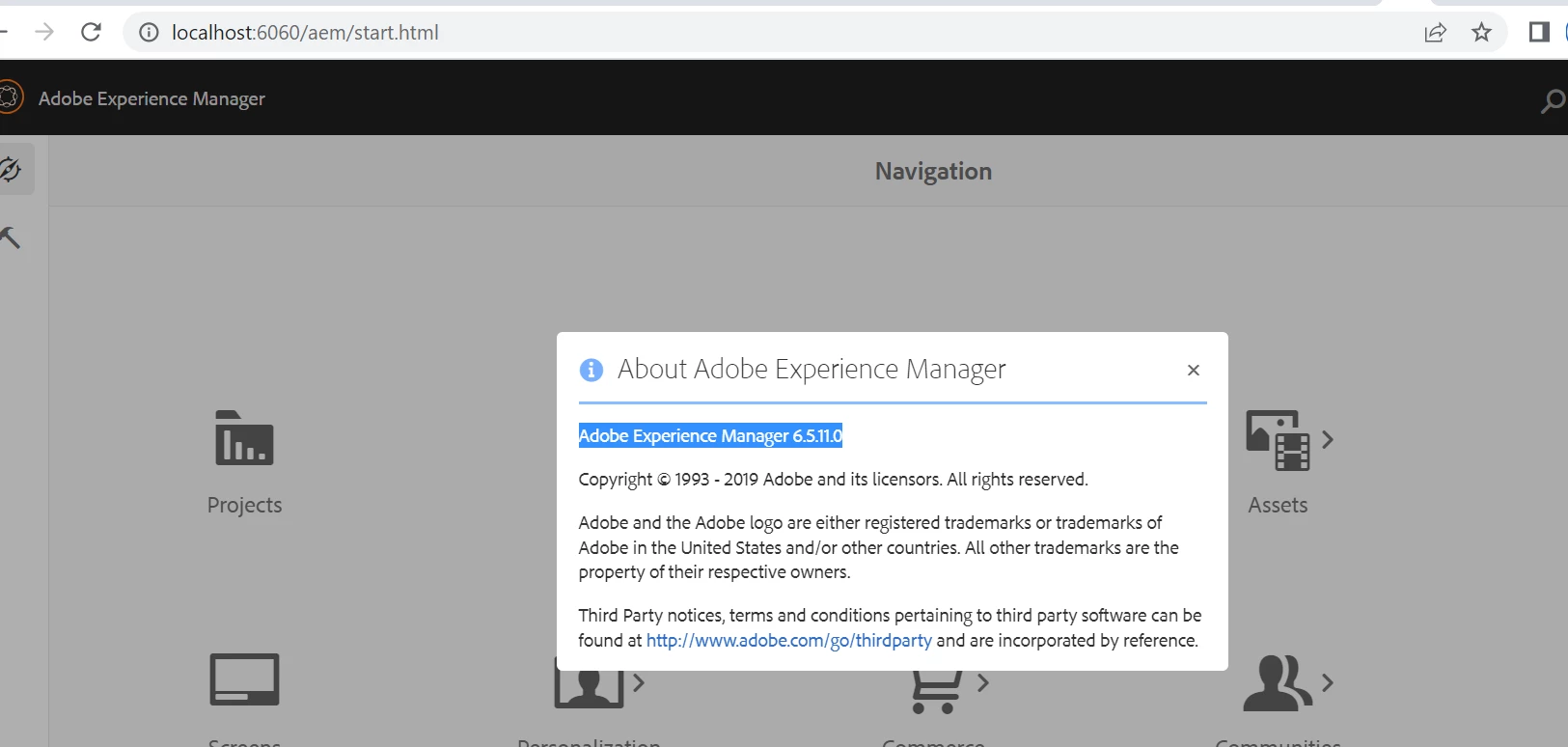1568x747 pixels.
Task: Click the search magnifier in AEM header
Action: point(1553,100)
